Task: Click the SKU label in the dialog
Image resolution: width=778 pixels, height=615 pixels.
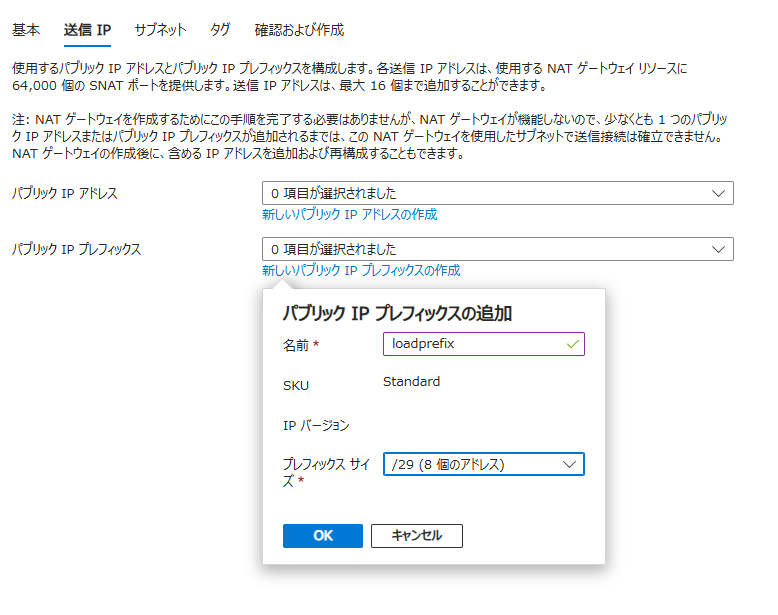Action: tap(296, 386)
